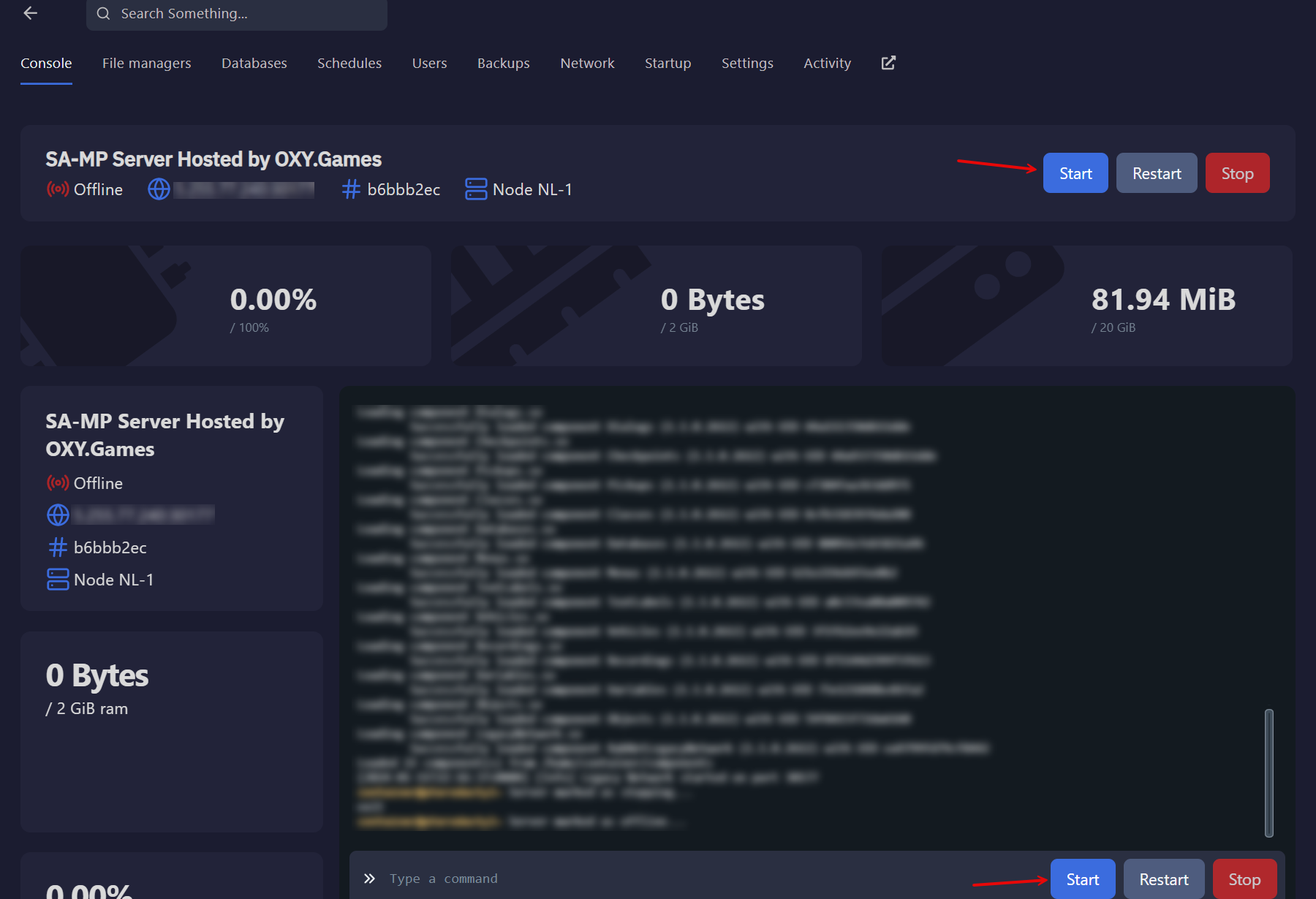This screenshot has width=1316, height=899.
Task: Click the back arrow at top left
Action: (x=30, y=12)
